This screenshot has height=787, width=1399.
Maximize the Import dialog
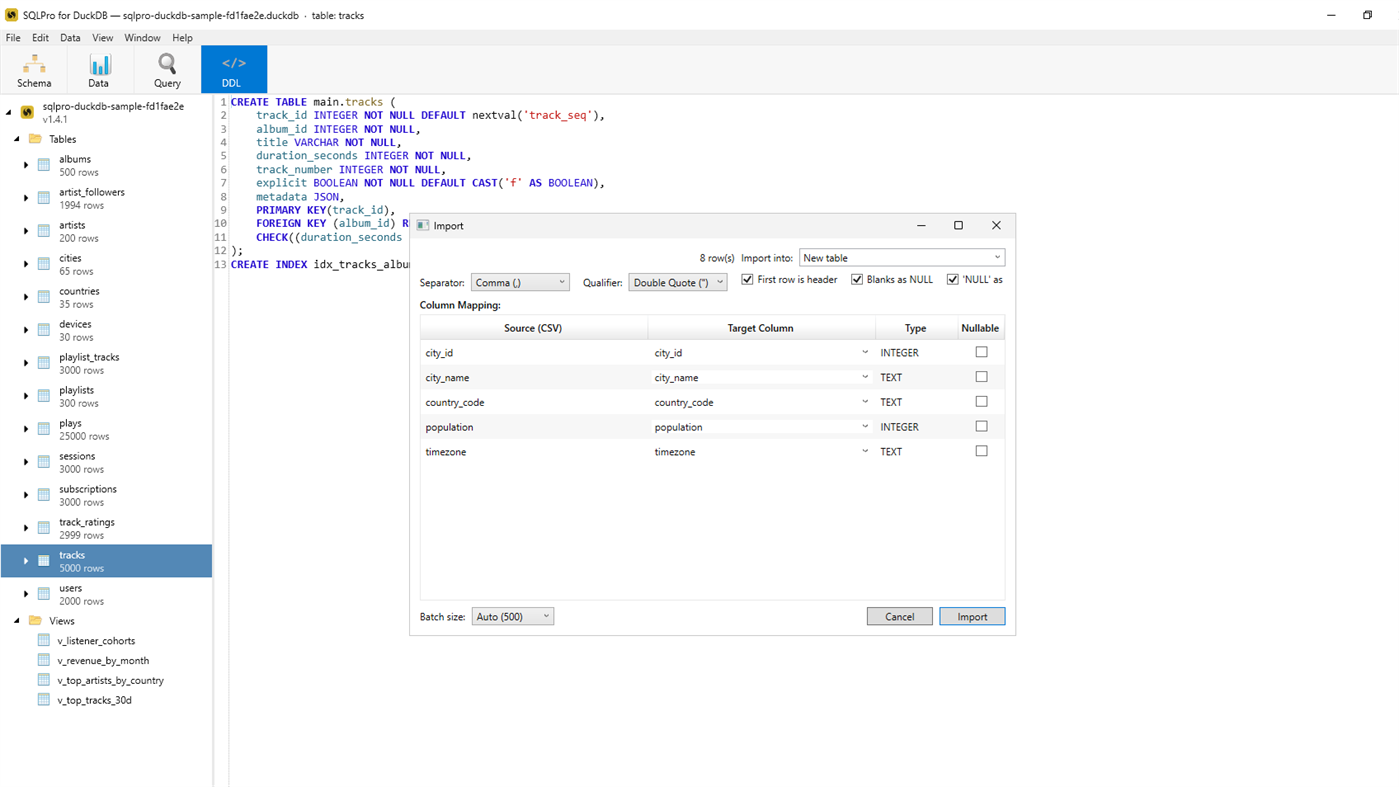(x=958, y=226)
